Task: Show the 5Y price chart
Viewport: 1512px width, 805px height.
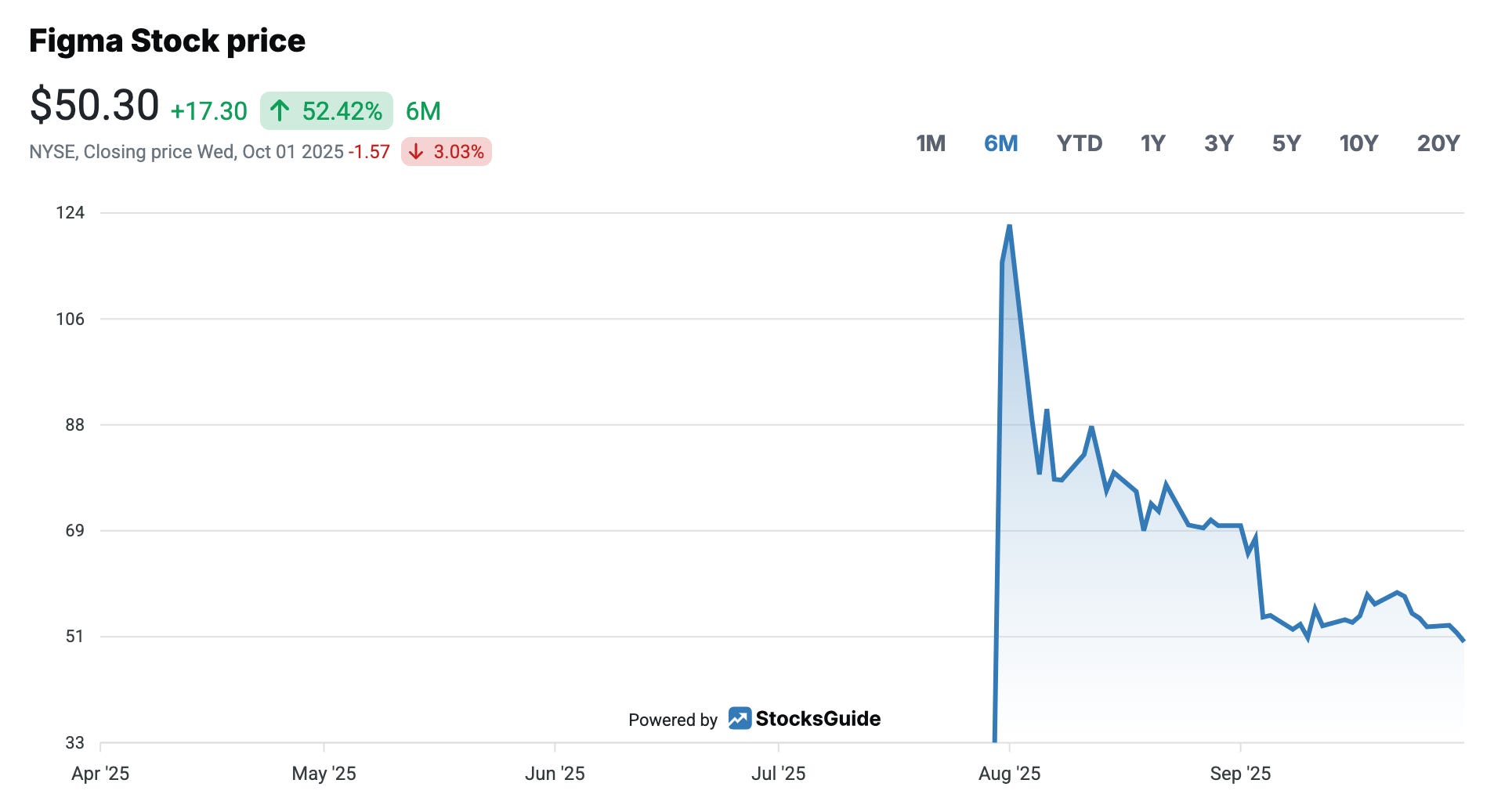Action: click(x=1286, y=144)
